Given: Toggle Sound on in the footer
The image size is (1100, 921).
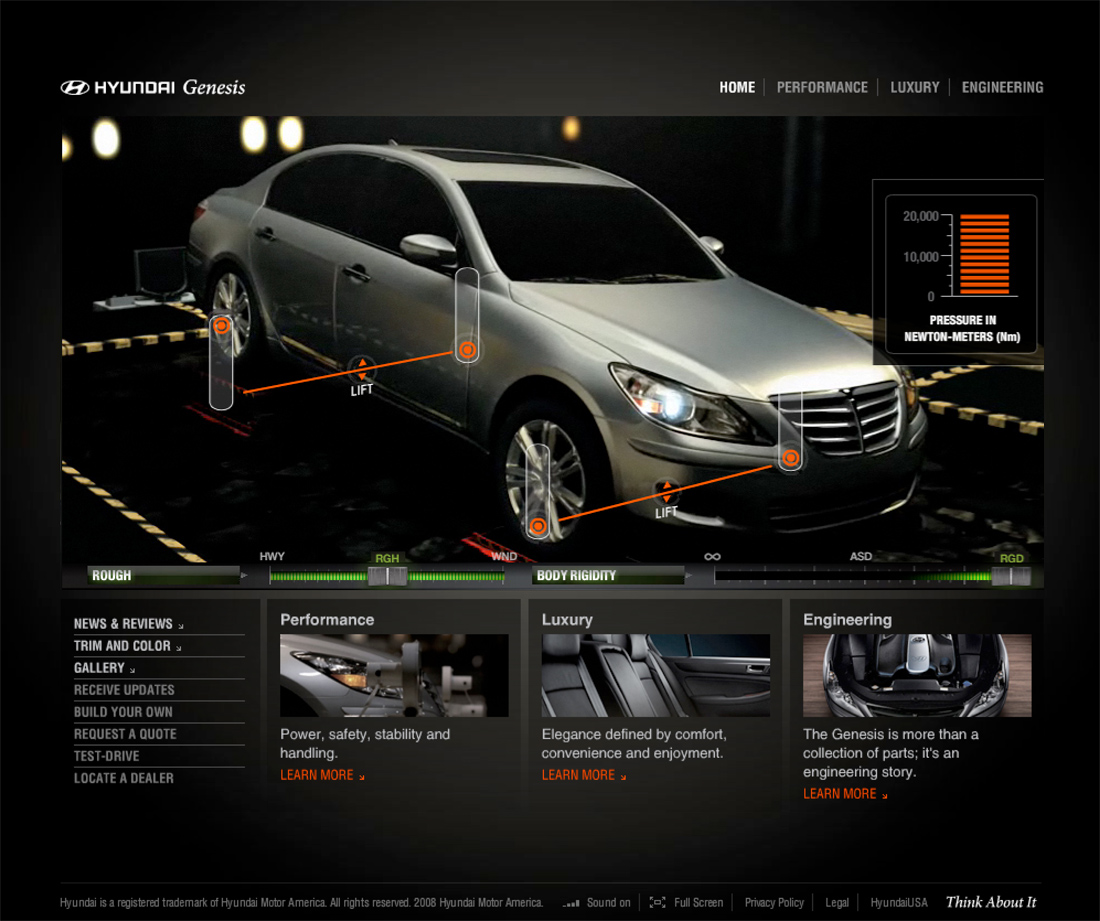Looking at the screenshot, I should pos(608,903).
